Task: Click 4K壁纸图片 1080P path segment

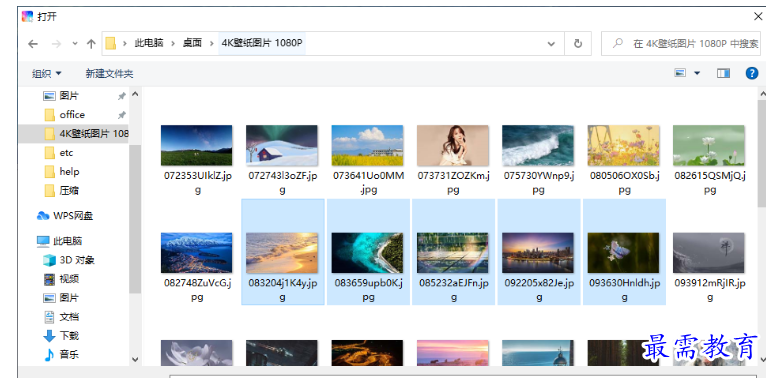Action: 262,43
